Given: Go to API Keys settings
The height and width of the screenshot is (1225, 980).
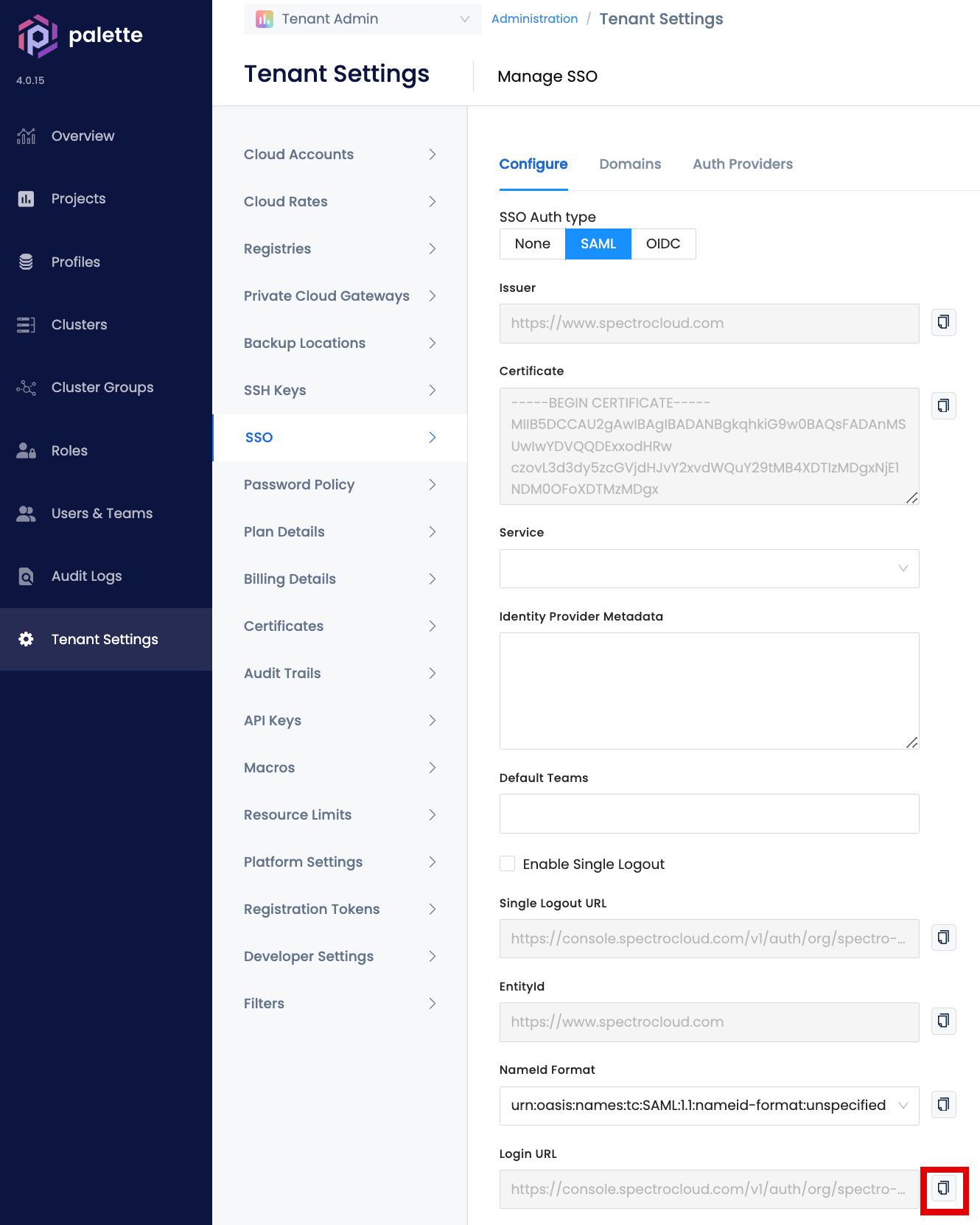Looking at the screenshot, I should (x=340, y=721).
